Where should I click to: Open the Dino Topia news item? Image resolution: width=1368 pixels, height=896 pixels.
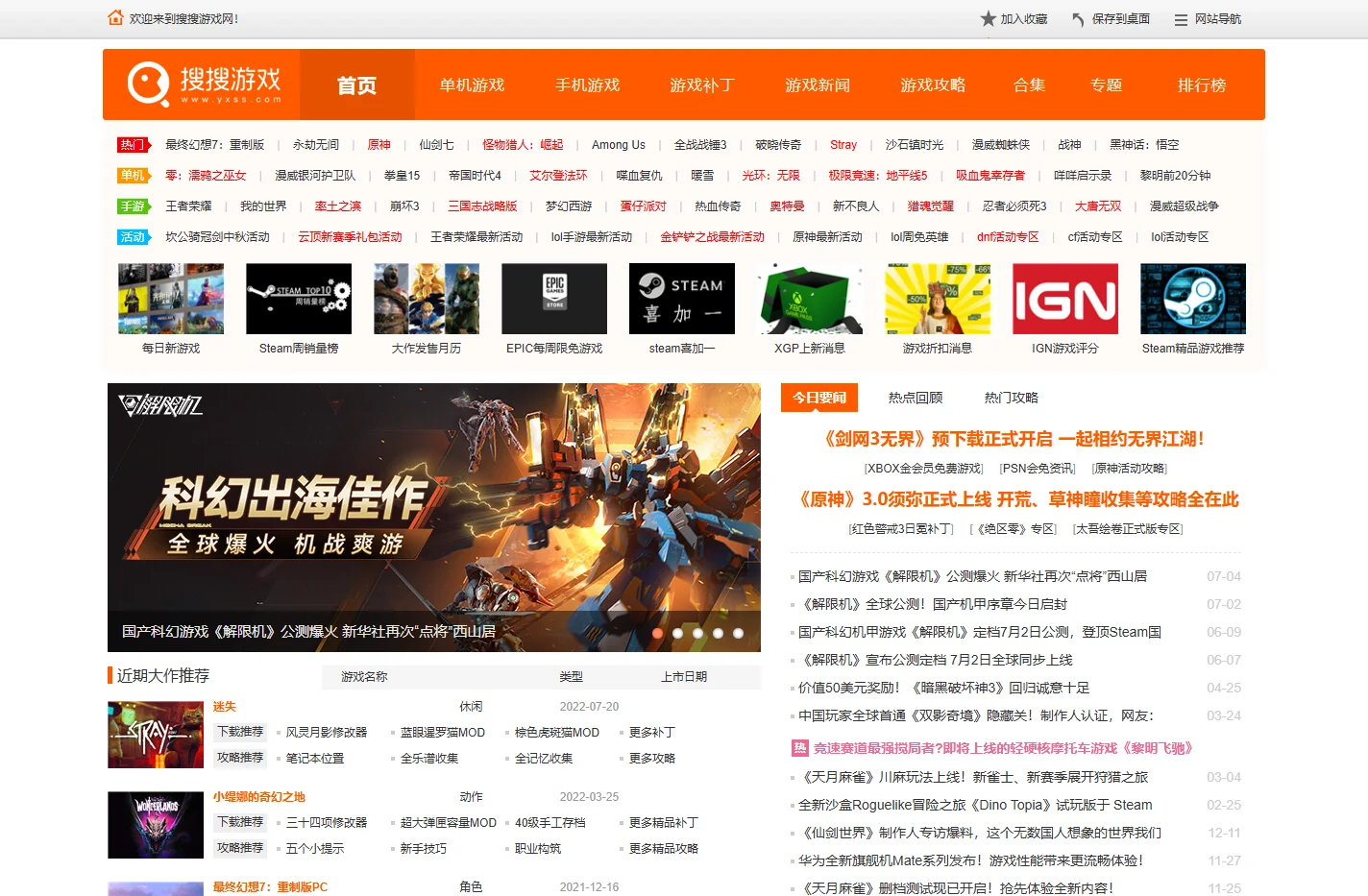click(975, 805)
